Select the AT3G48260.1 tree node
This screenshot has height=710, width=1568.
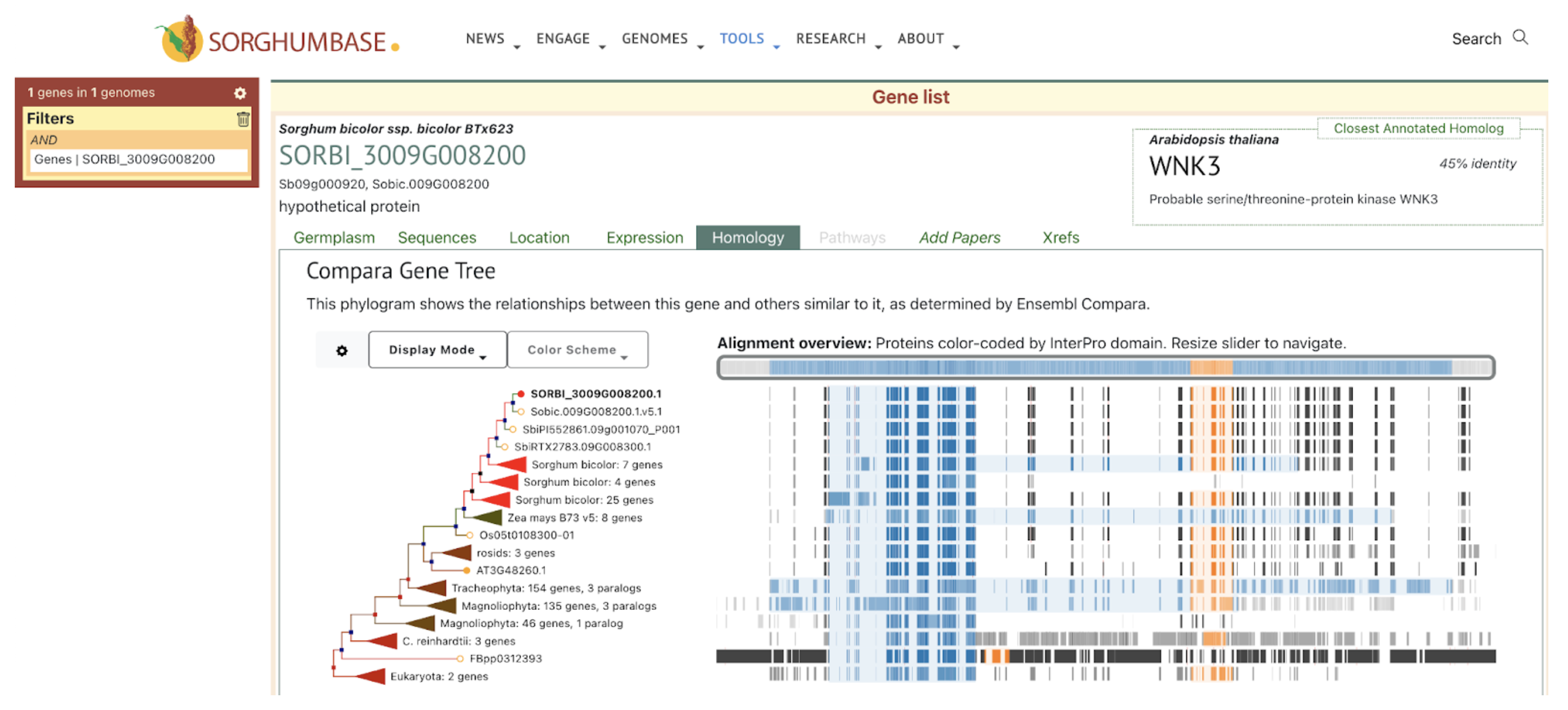(x=467, y=570)
